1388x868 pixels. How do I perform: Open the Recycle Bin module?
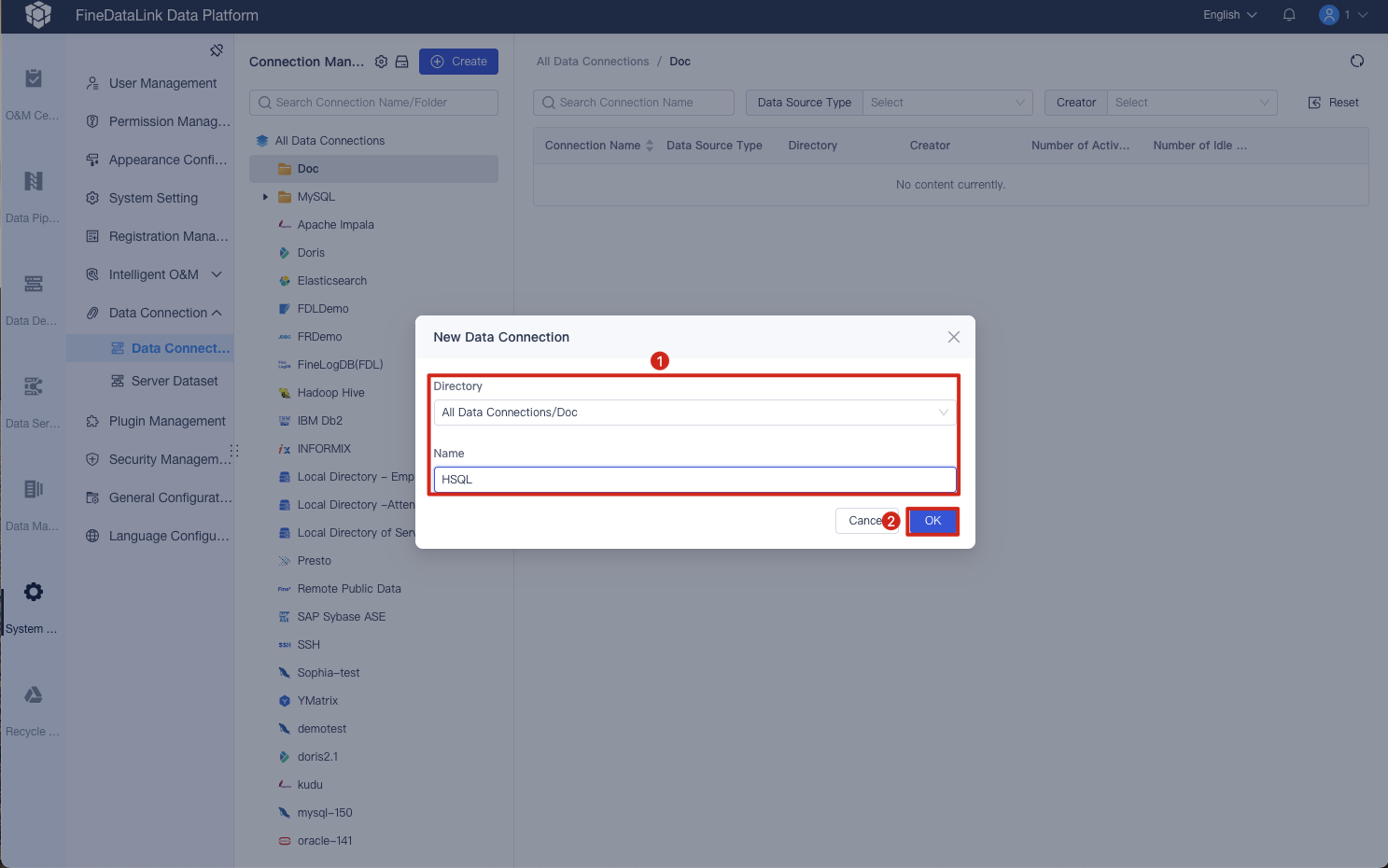click(x=33, y=705)
